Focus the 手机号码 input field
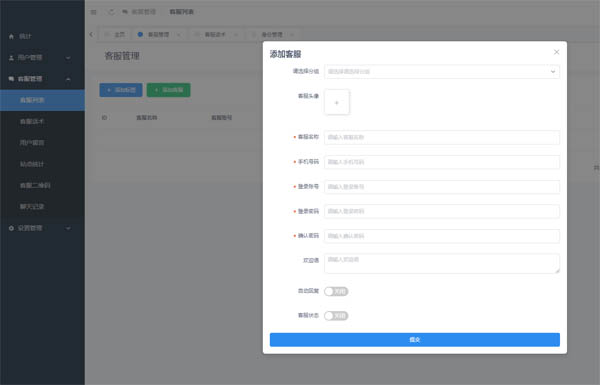The height and width of the screenshot is (385, 600). tap(442, 162)
